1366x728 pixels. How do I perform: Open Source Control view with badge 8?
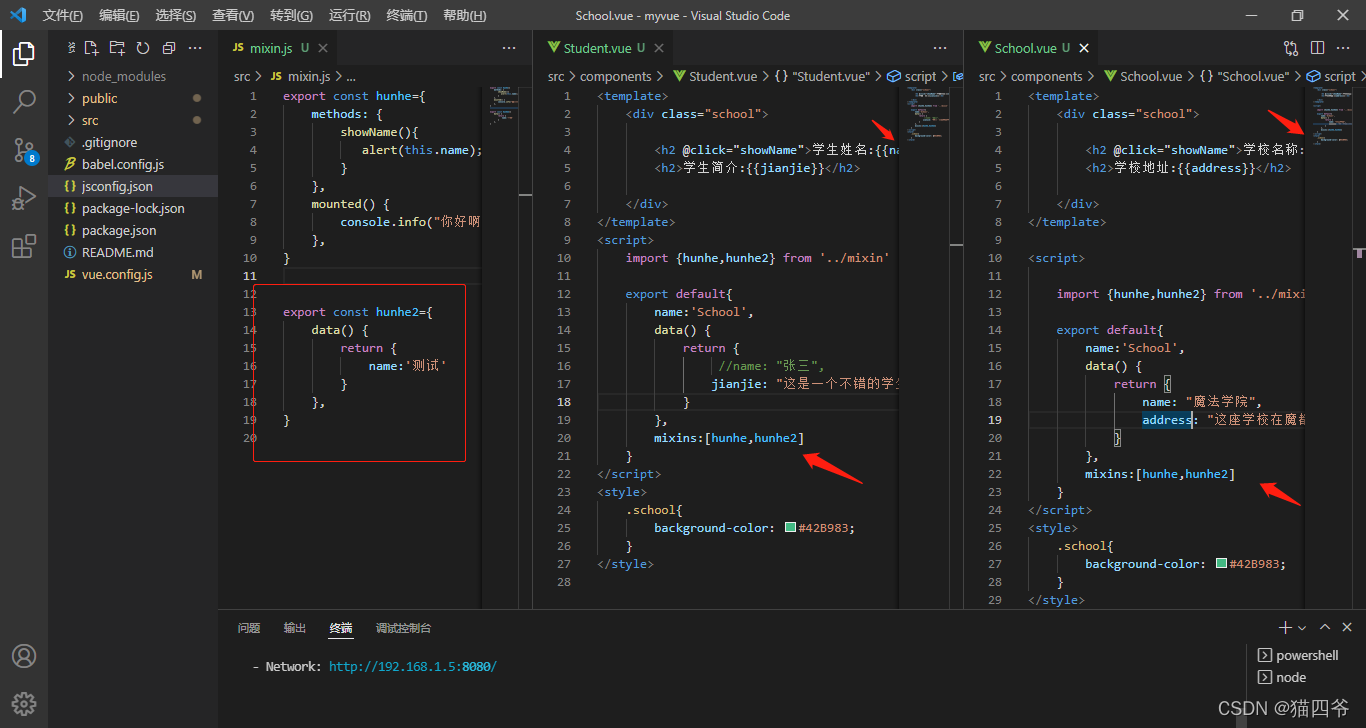coord(24,150)
